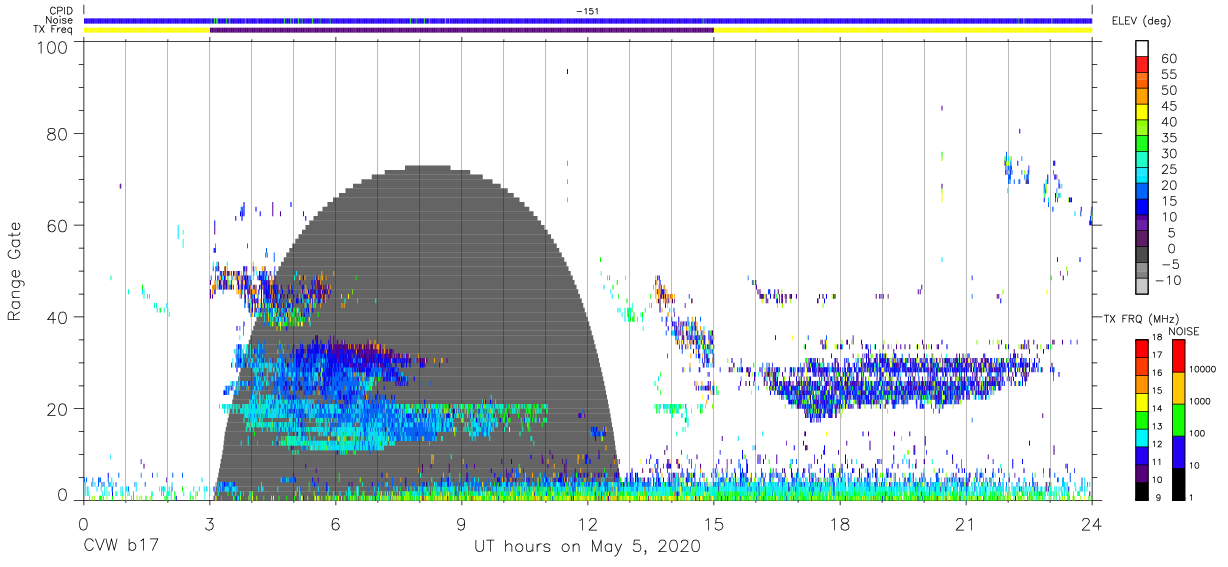Screen dimensions: 1228x567
Task: Click the TX Freq label at top left
Action: pyautogui.click(x=54, y=30)
